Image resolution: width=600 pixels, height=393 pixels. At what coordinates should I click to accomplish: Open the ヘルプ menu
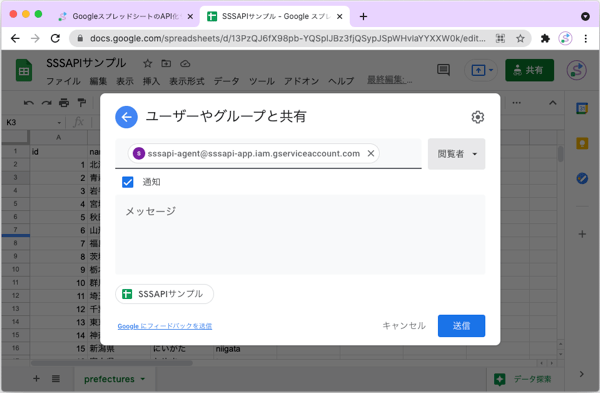click(341, 81)
